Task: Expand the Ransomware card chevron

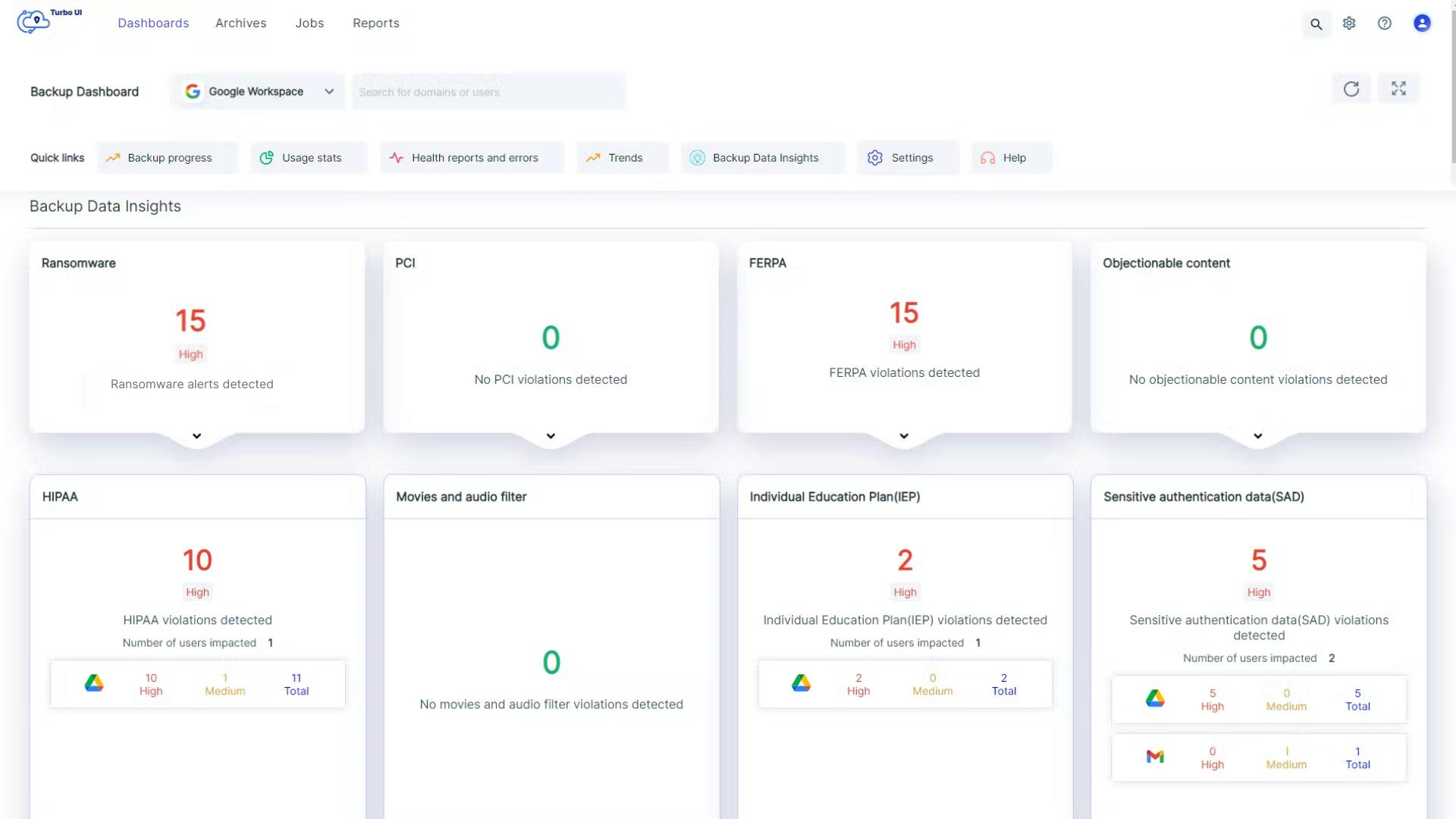Action: (x=197, y=436)
